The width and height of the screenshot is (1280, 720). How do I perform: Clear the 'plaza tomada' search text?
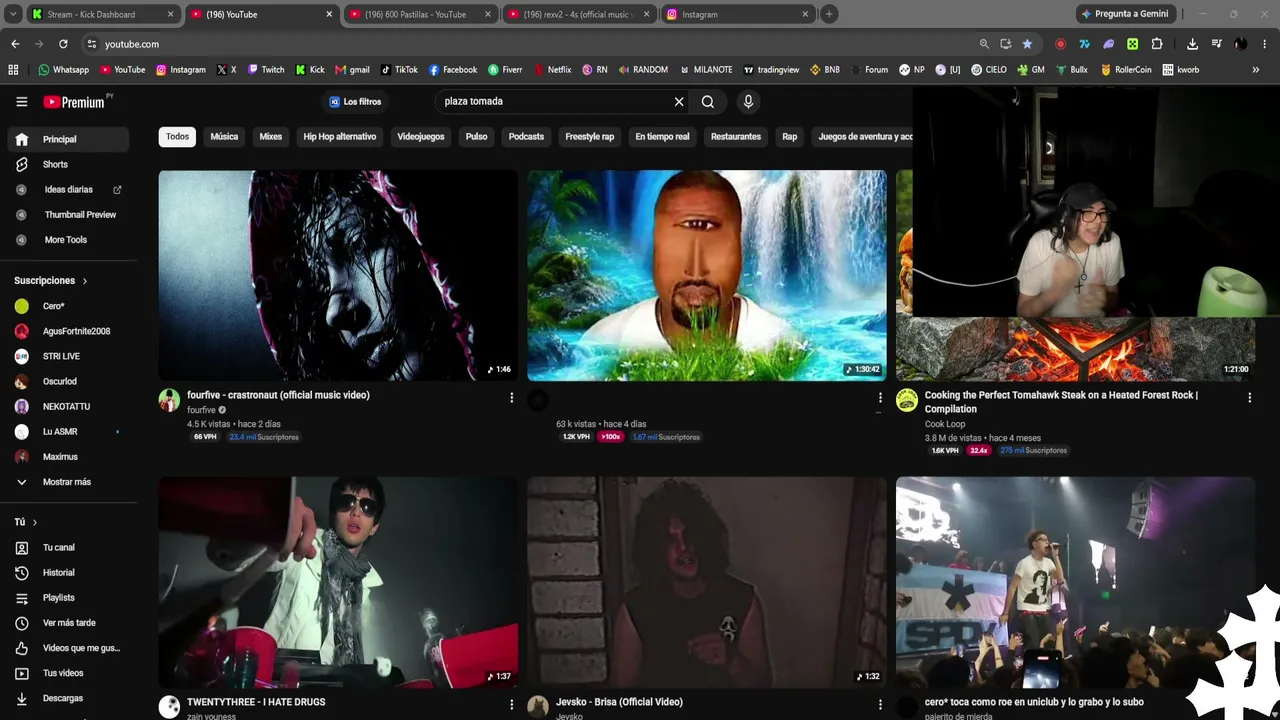coord(679,101)
